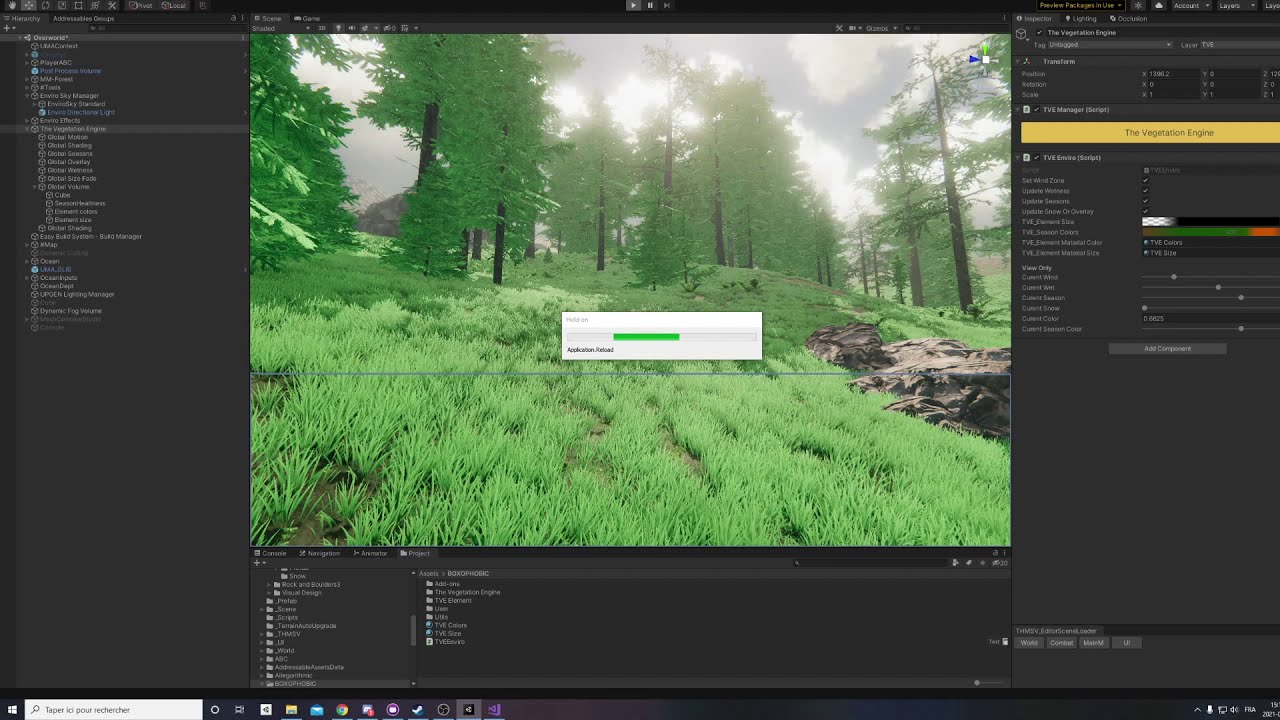Select the Rect tool in toolbar

coord(78,5)
